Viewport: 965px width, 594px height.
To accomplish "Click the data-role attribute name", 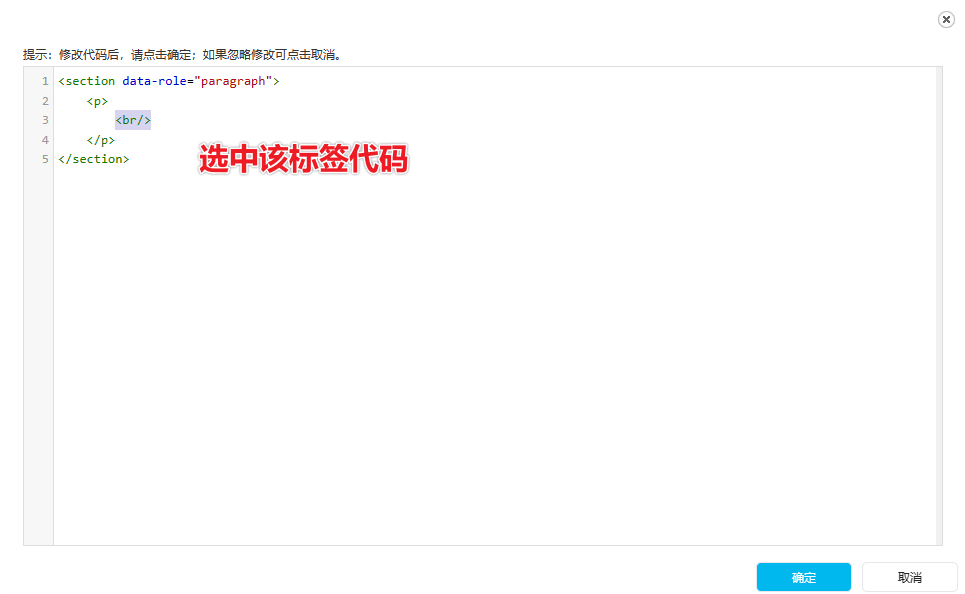I will pos(154,81).
